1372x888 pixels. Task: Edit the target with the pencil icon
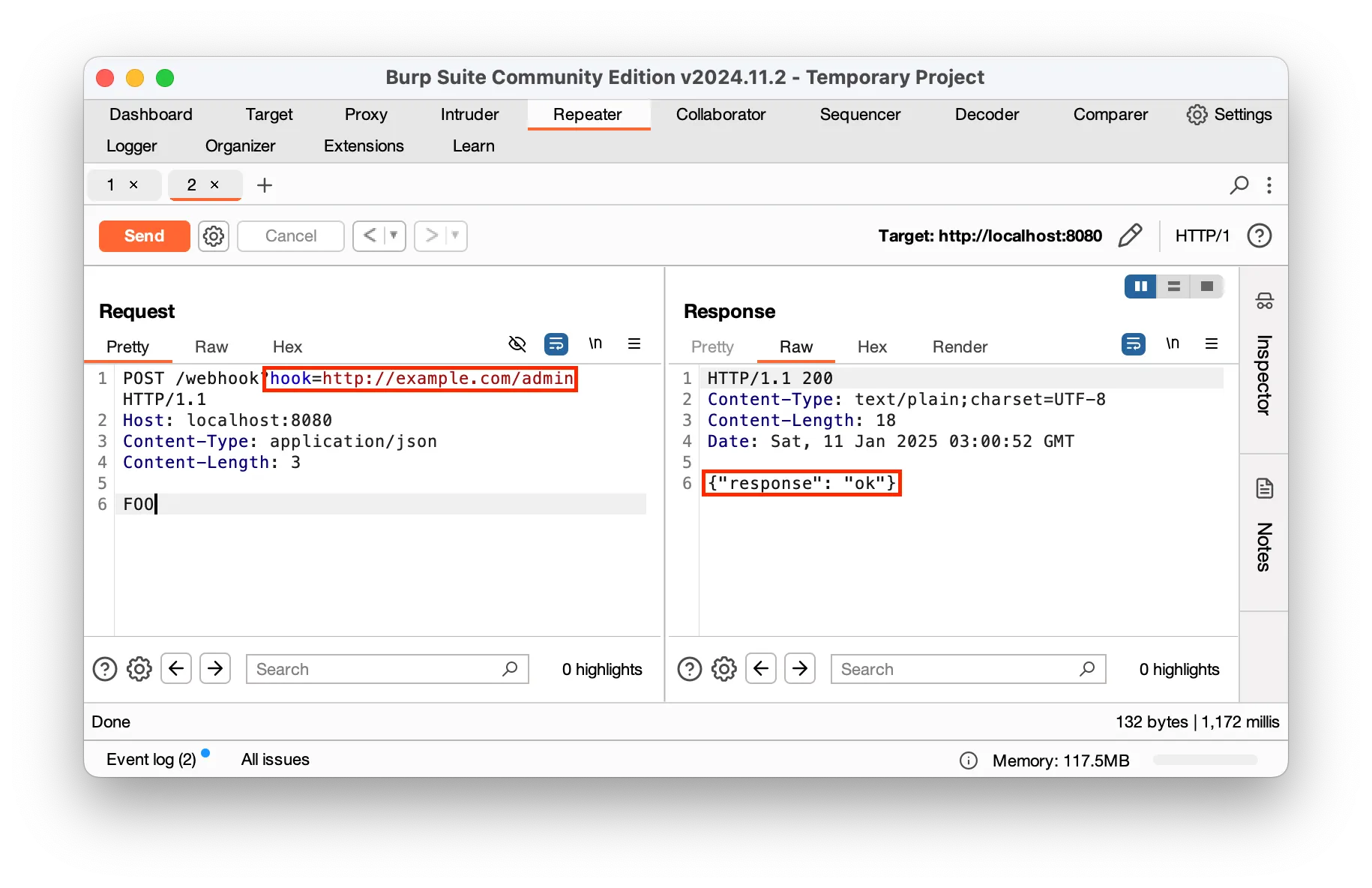pos(1130,235)
